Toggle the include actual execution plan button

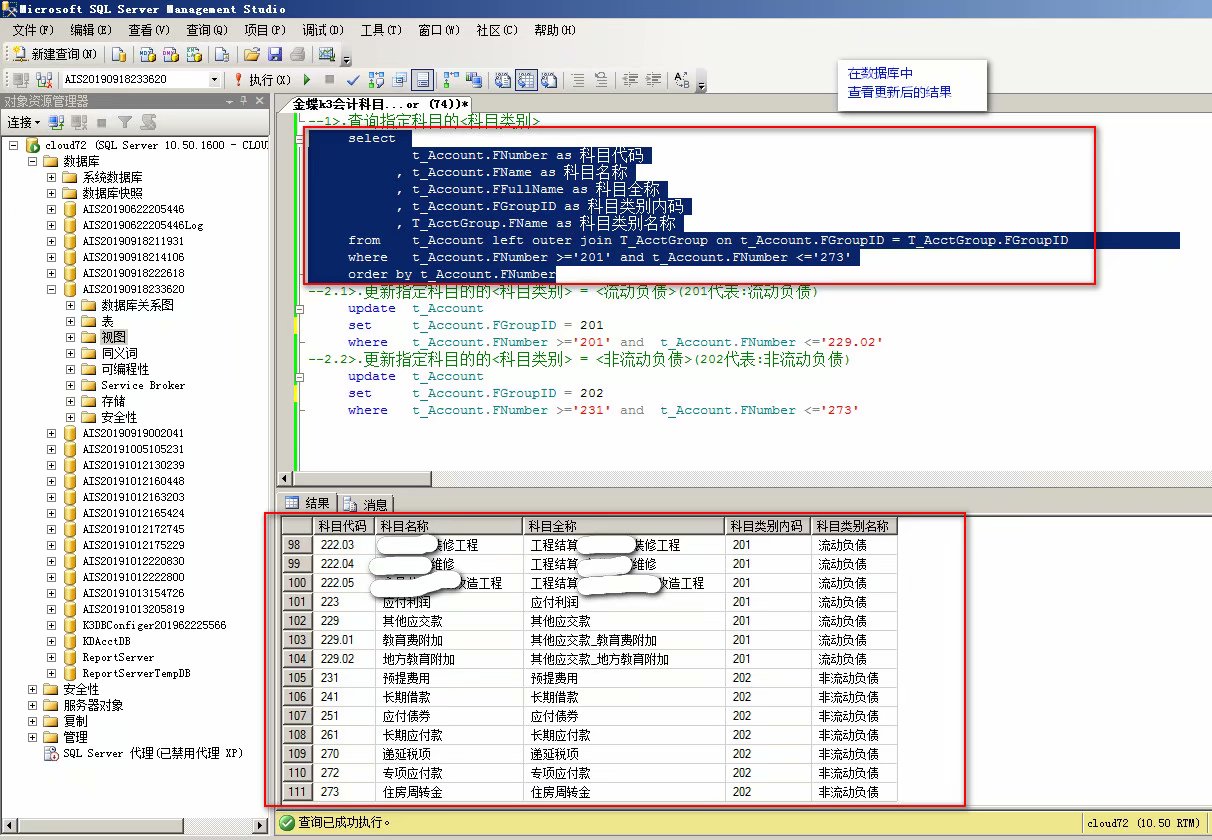(449, 80)
